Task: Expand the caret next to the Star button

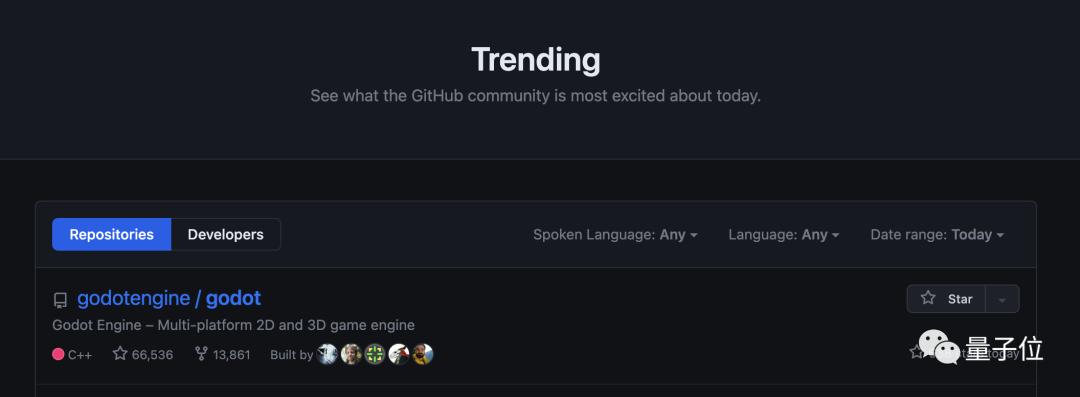Action: 1002,299
